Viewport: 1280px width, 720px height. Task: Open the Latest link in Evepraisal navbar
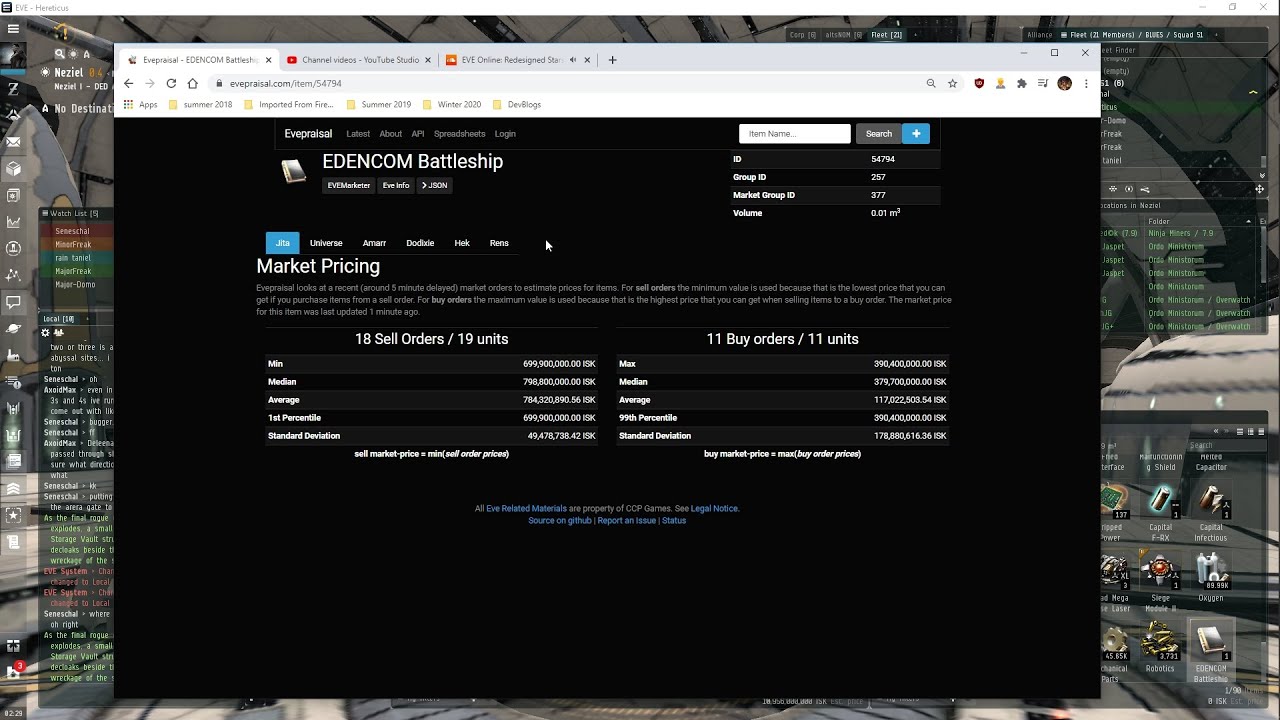(x=358, y=134)
